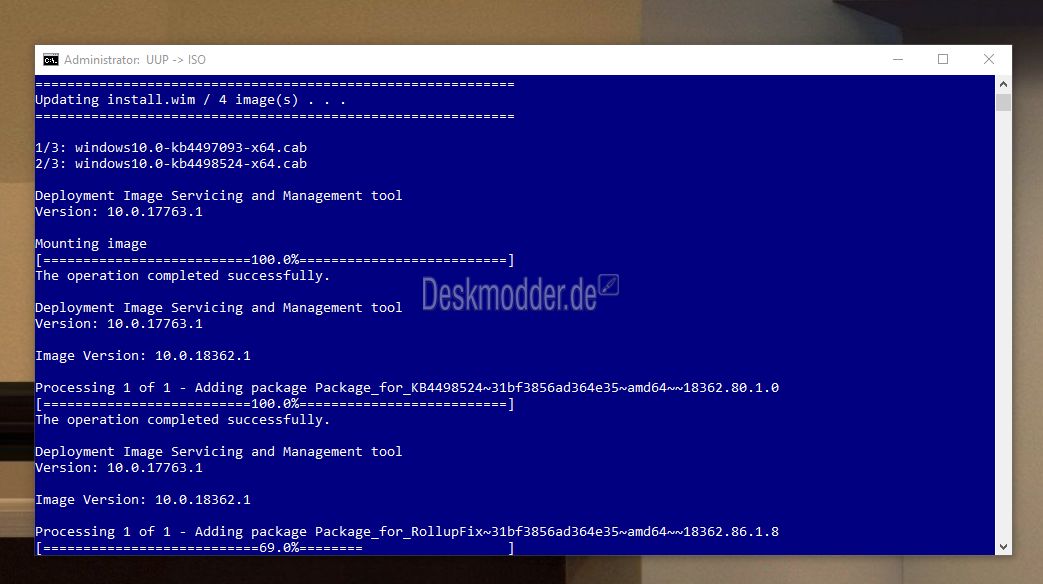Click the 'Updating install.wim / 4 image(s)' line
Screen dimensions: 1043x584
(x=190, y=100)
